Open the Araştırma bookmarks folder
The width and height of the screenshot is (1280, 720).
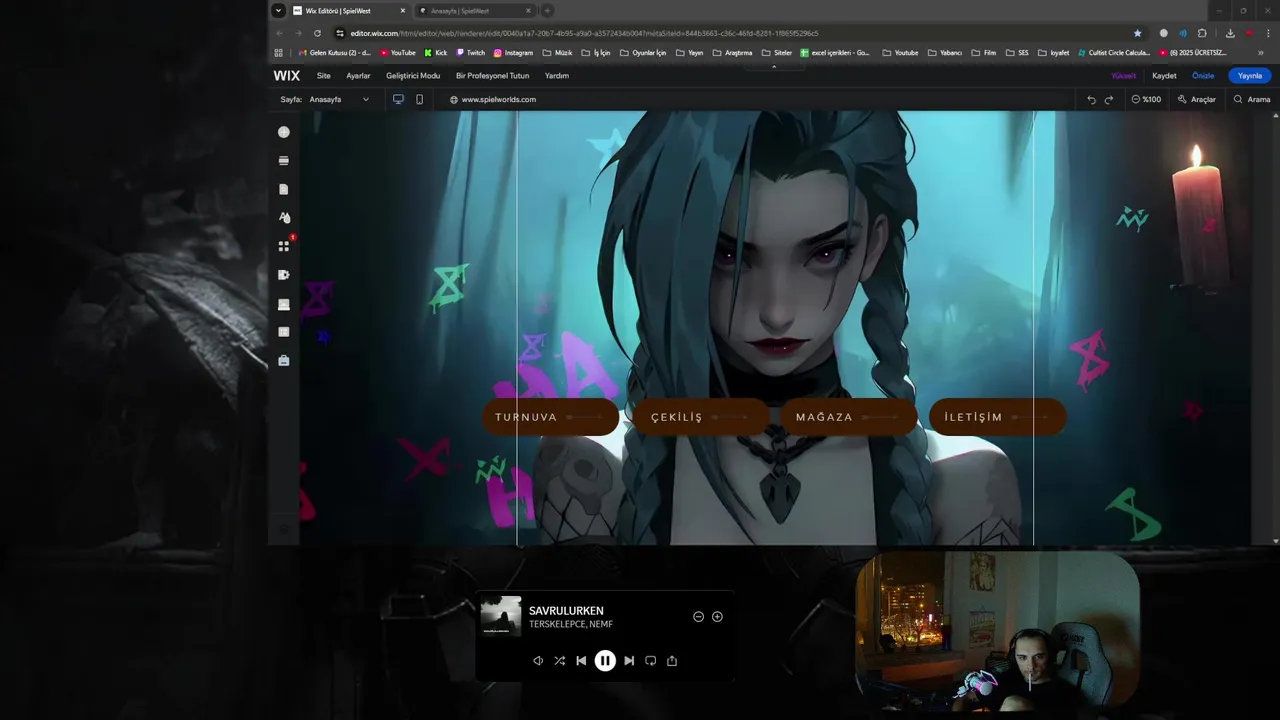732,53
